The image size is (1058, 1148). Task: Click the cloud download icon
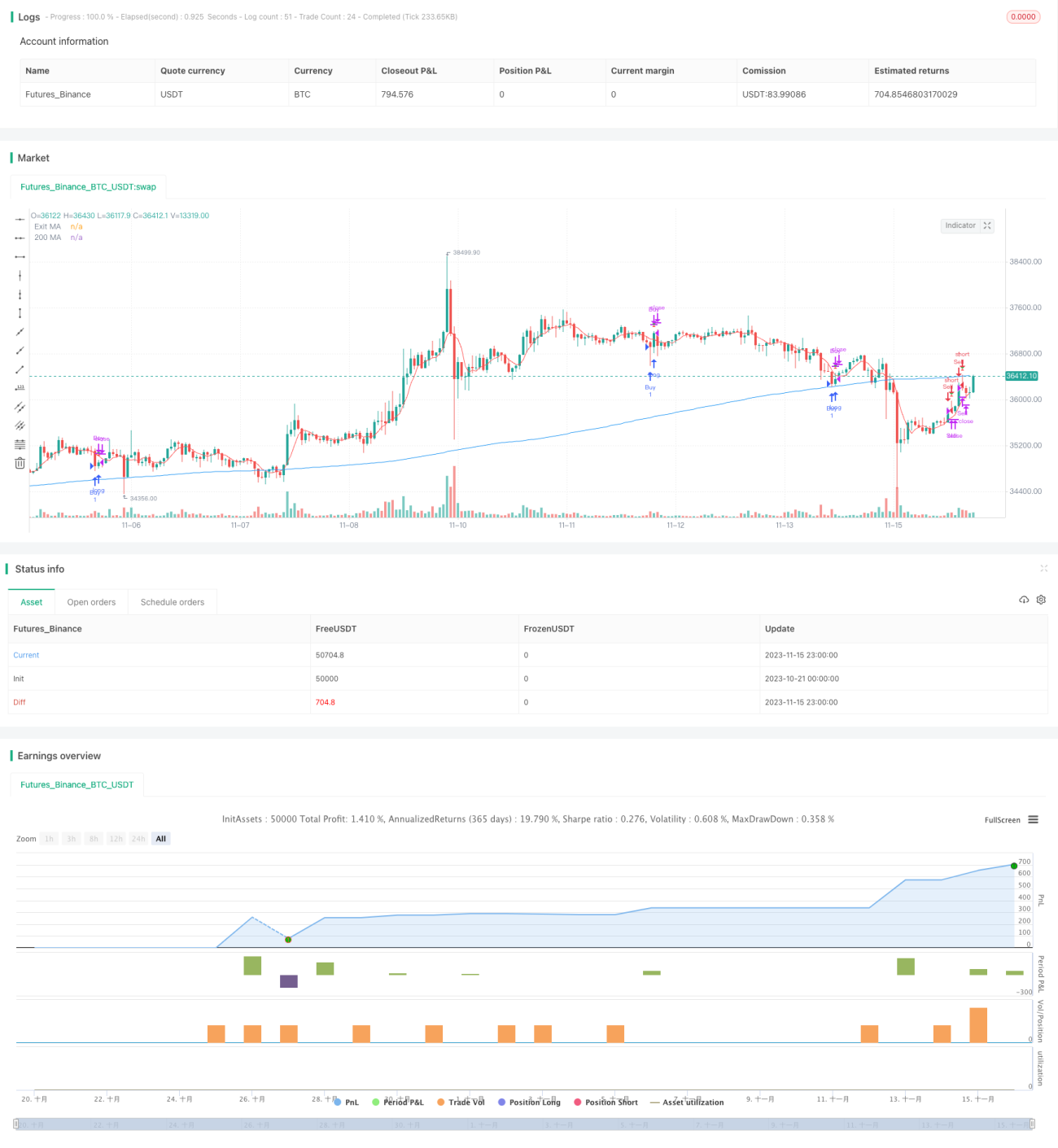[1024, 600]
